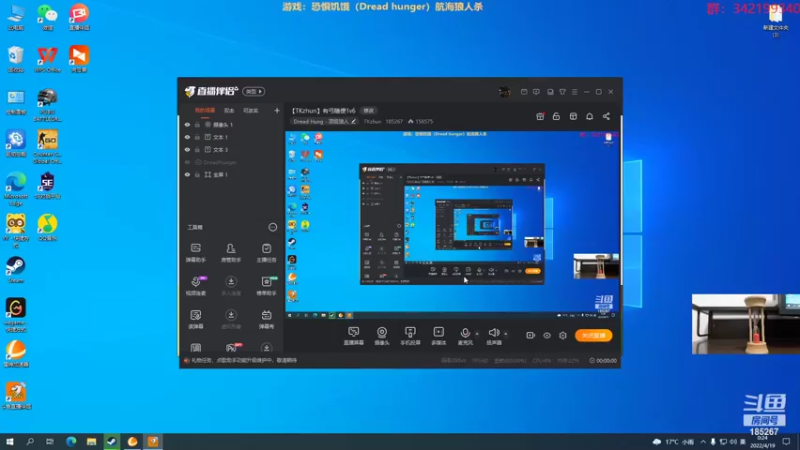Mute the microphone in the bottom toolbar

point(465,336)
